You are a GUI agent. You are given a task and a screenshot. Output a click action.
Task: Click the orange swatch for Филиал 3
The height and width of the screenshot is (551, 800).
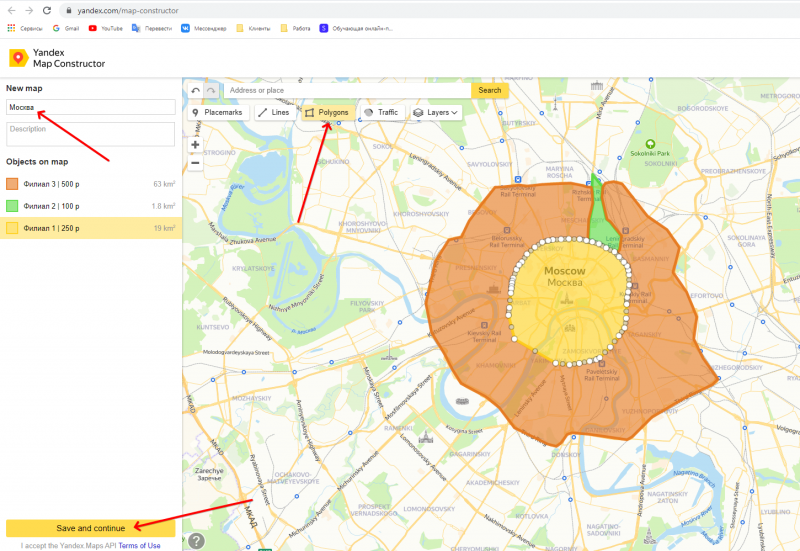(x=12, y=184)
